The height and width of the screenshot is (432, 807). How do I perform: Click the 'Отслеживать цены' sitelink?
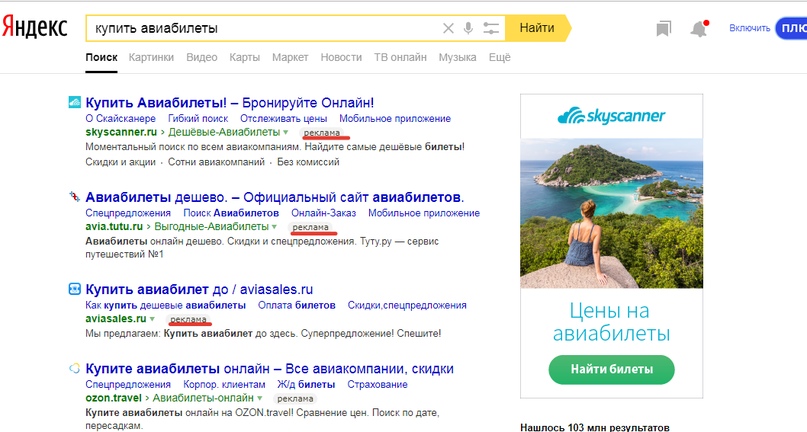pyautogui.click(x=284, y=118)
